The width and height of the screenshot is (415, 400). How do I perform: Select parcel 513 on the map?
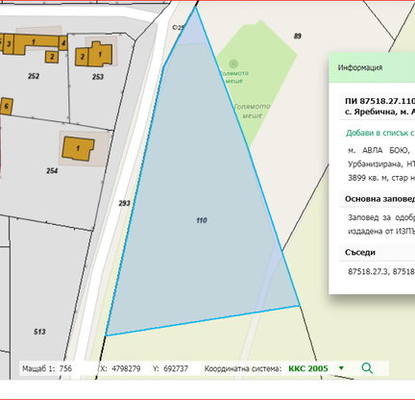pyautogui.click(x=39, y=332)
